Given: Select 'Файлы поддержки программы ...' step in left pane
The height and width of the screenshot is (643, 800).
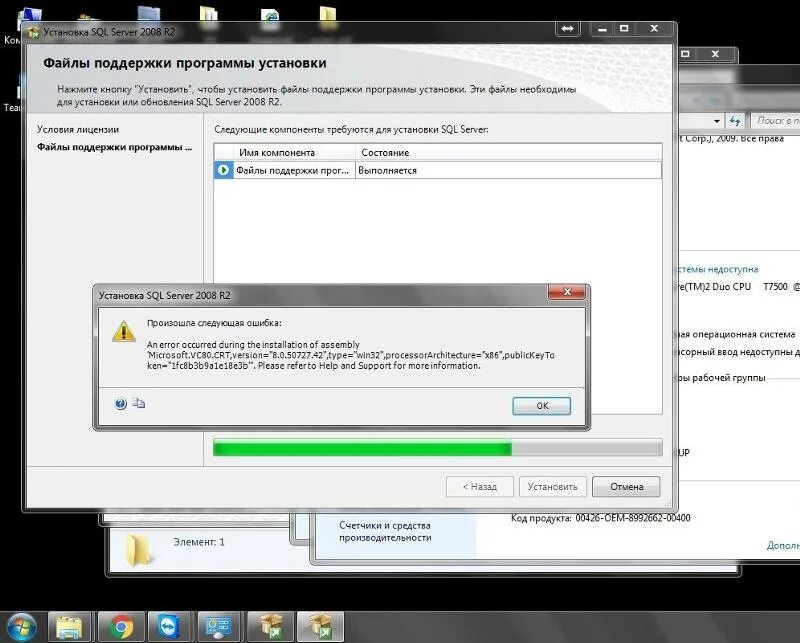Looking at the screenshot, I should tap(114, 147).
